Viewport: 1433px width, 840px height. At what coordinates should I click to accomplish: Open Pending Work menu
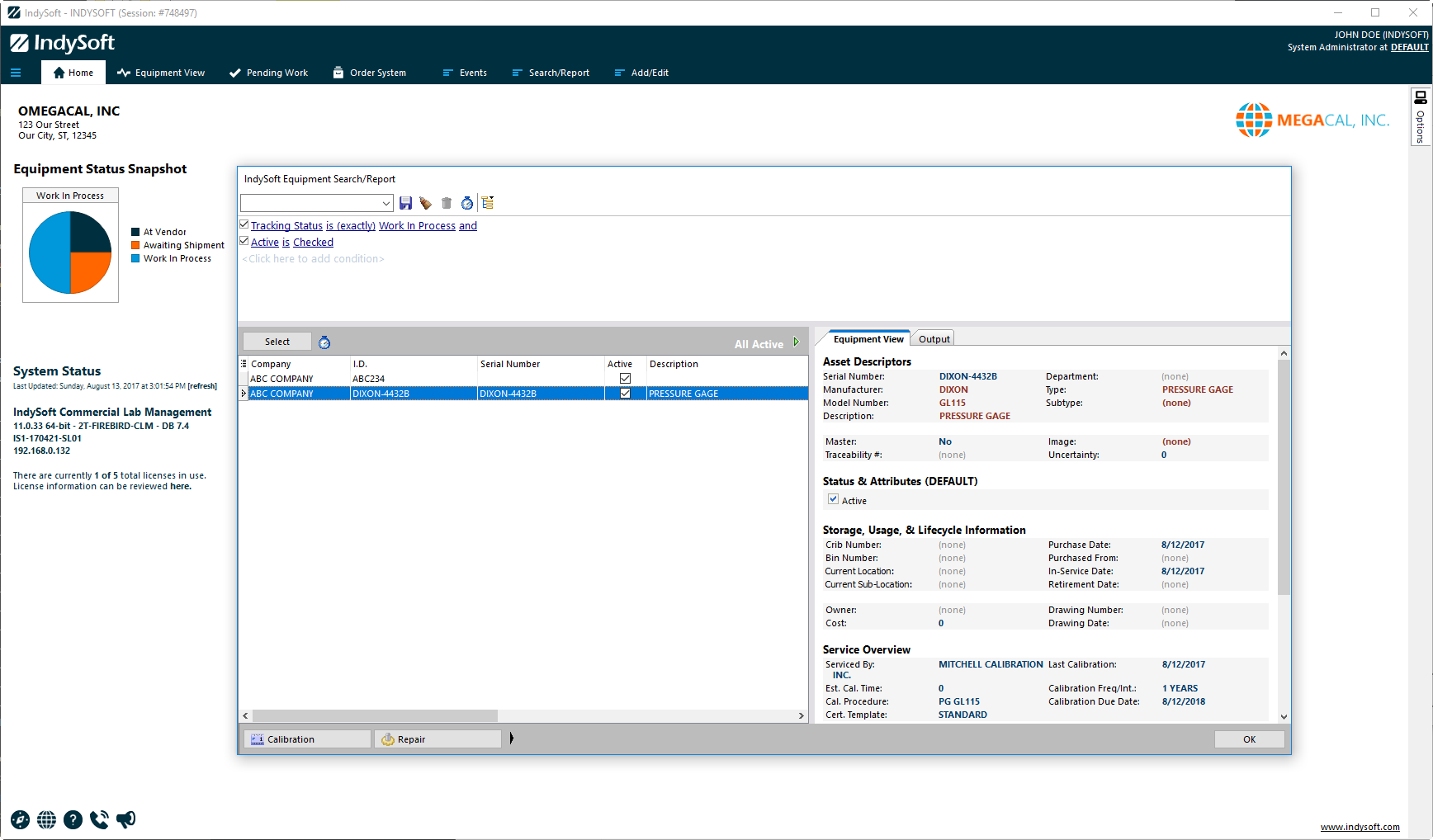point(268,73)
